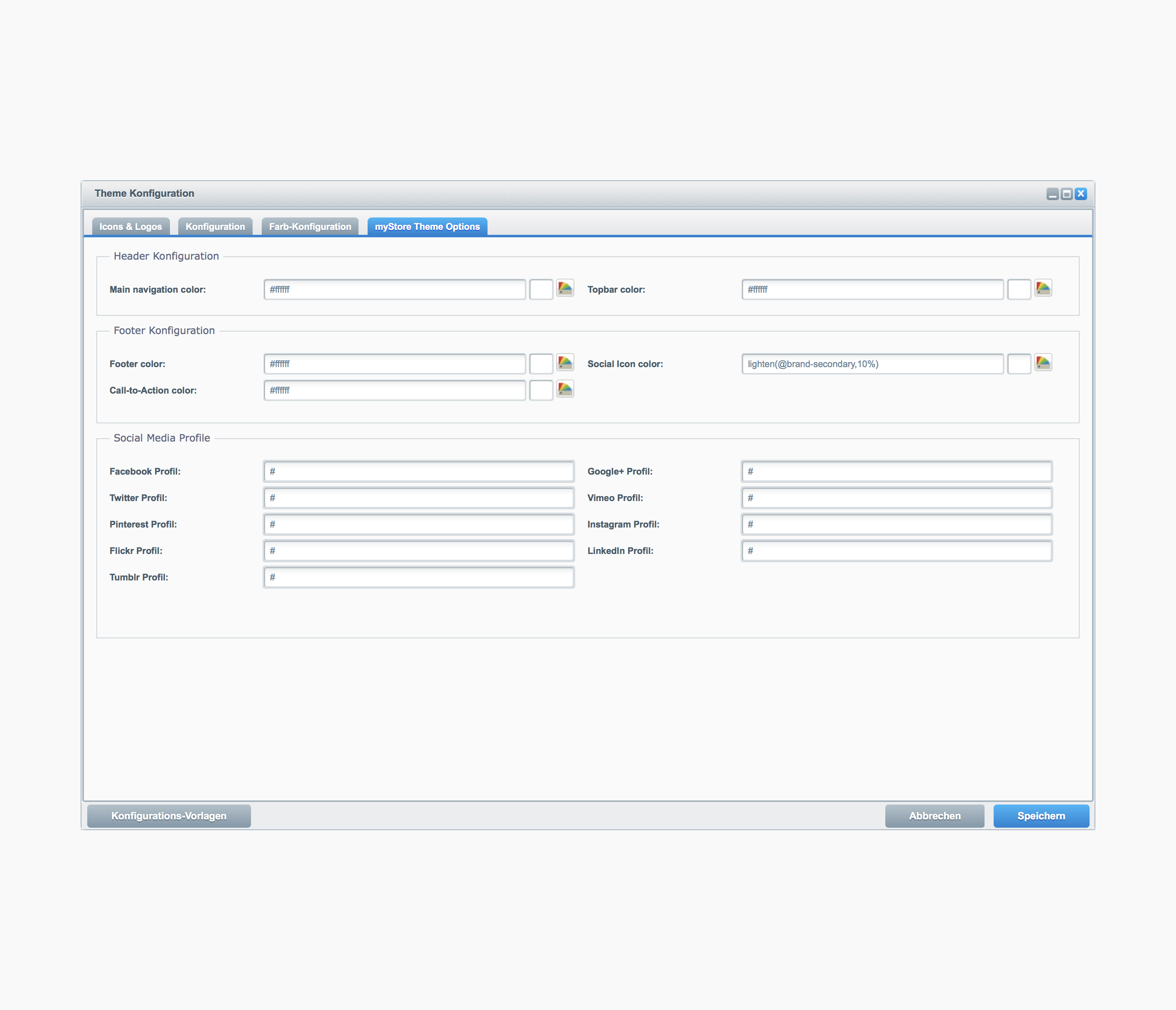Screen dimensions: 1176x1010
Task: Click the Theme Konfiguration window title
Action: click(144, 193)
